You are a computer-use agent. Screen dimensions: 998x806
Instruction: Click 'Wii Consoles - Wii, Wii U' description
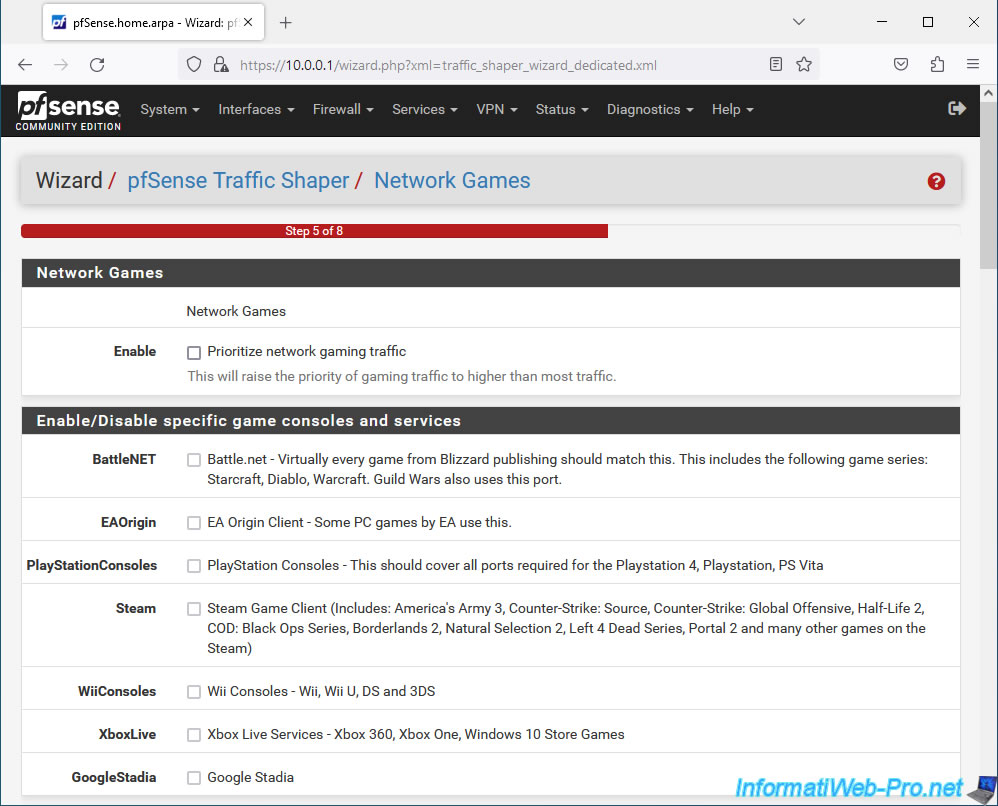[321, 691]
